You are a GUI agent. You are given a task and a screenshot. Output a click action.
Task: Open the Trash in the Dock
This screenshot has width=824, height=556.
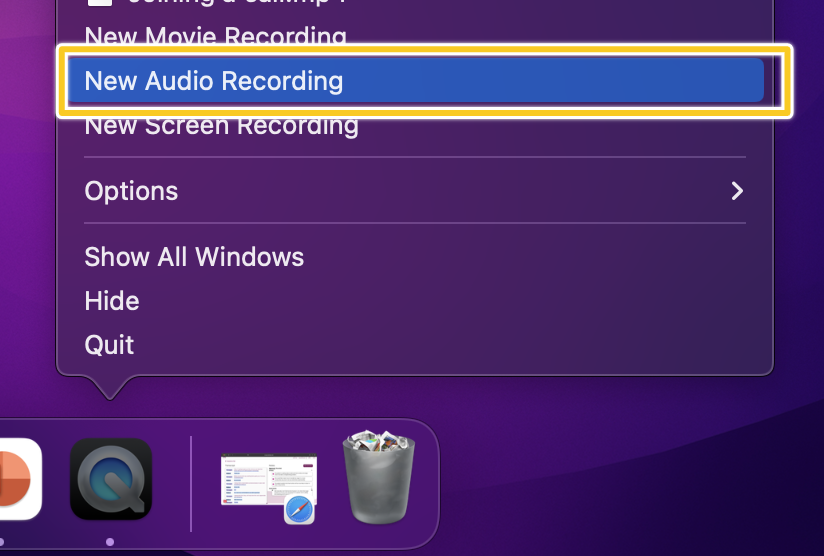point(378,477)
